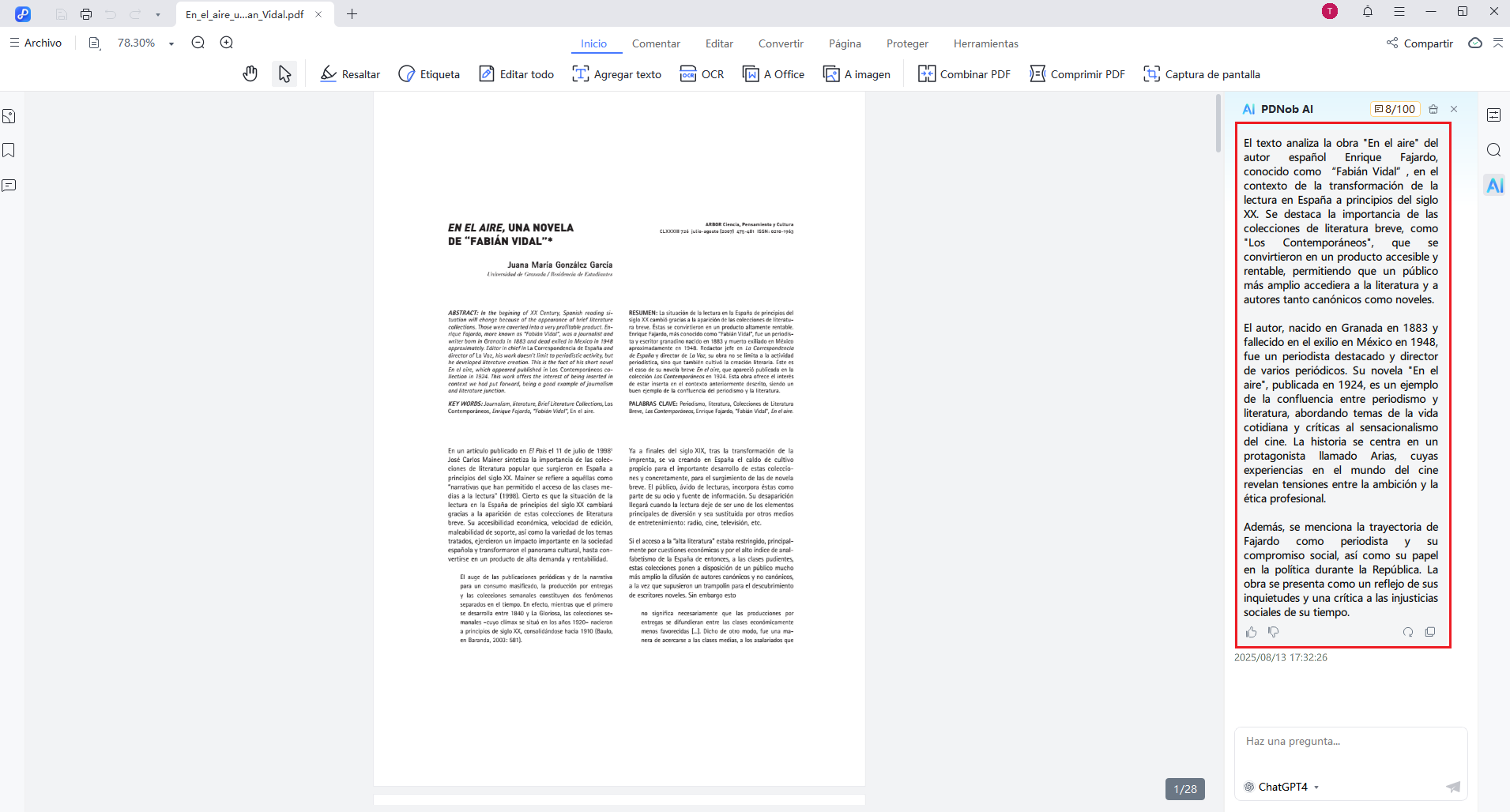Click the 1/28 page indicator
The width and height of the screenshot is (1510, 812).
(1185, 789)
